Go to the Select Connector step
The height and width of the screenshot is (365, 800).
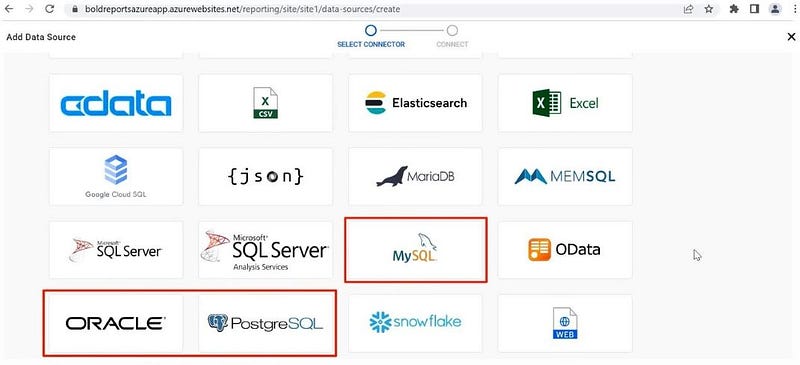371,37
